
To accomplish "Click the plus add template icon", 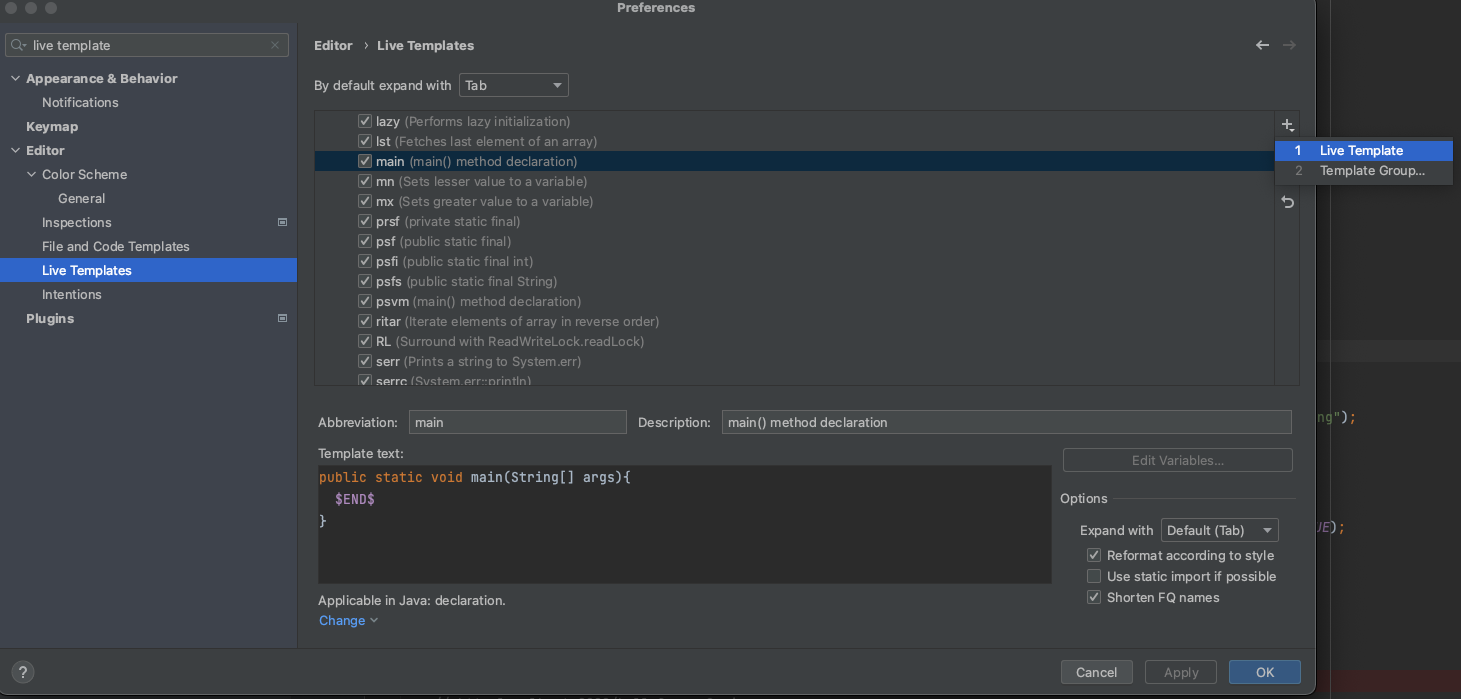I will 1287,126.
